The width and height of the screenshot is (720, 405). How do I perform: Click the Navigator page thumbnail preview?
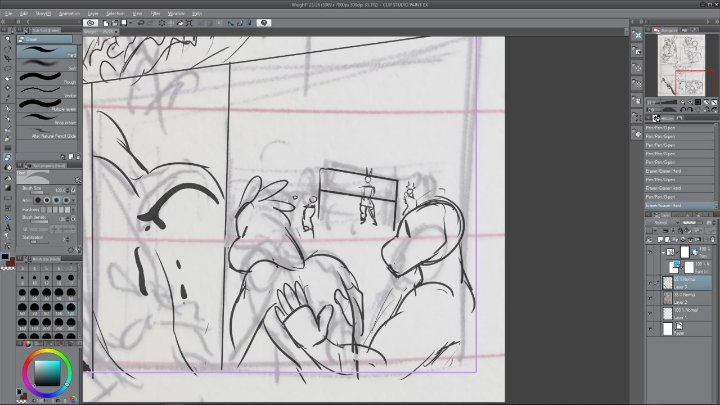tap(681, 66)
